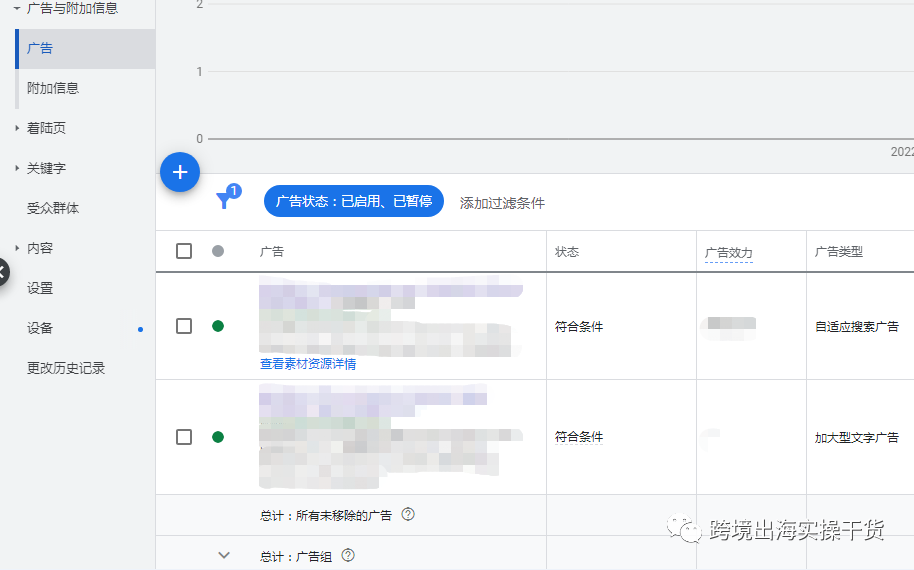Click the grey status dot column header

tap(218, 251)
